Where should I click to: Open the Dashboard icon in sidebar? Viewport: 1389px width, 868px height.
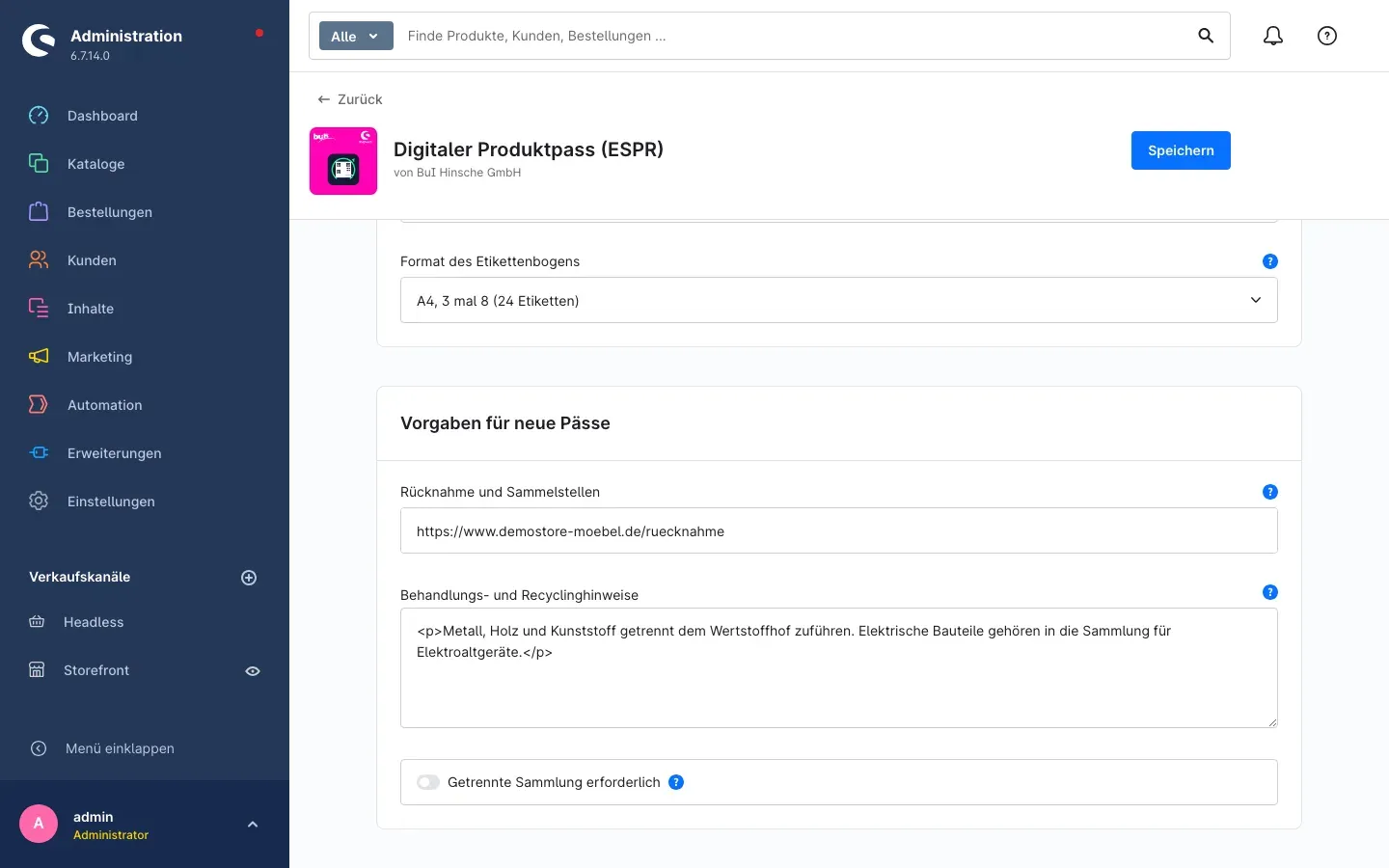tap(39, 116)
